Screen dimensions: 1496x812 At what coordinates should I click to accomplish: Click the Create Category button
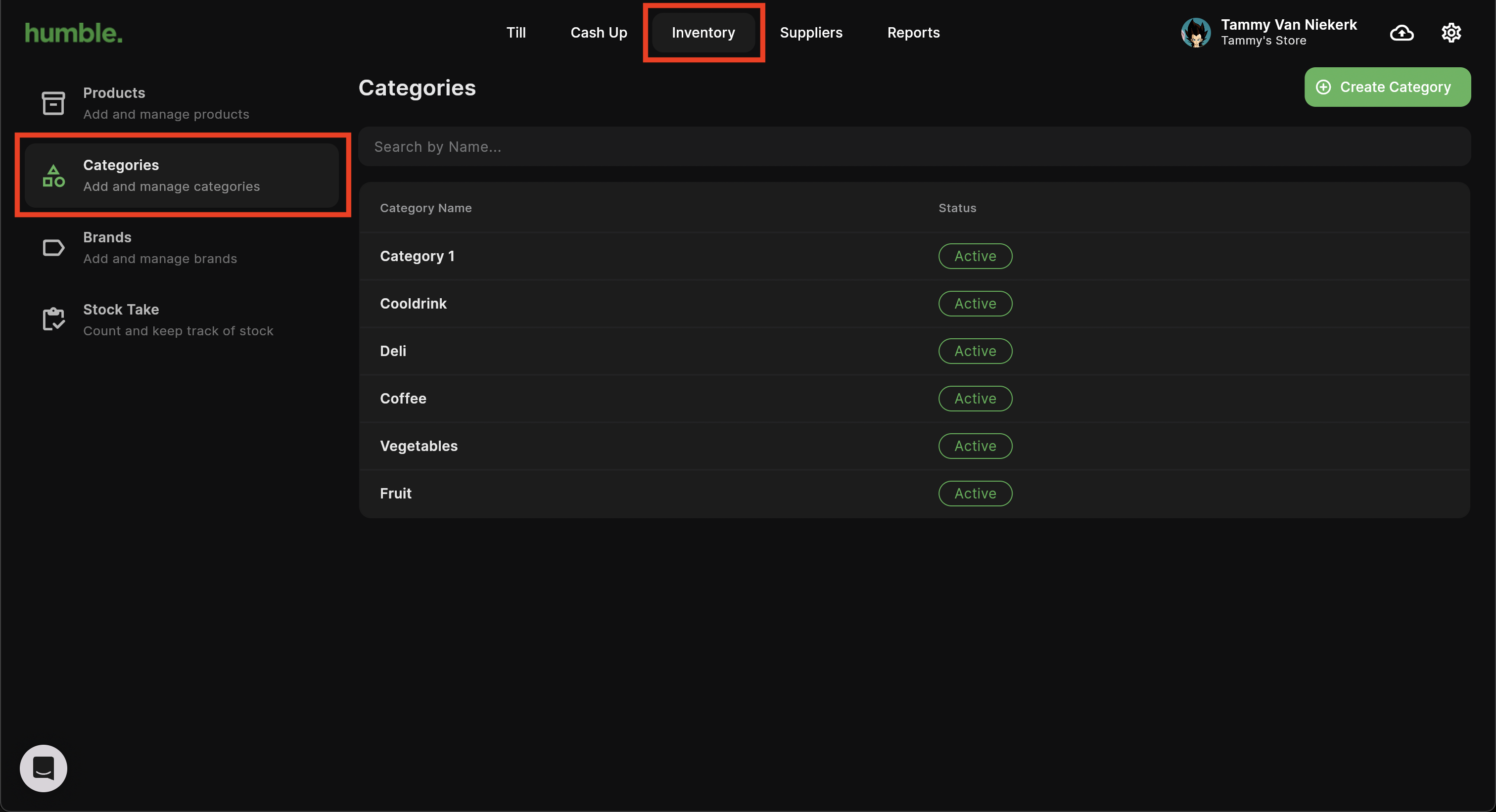[x=1387, y=87]
